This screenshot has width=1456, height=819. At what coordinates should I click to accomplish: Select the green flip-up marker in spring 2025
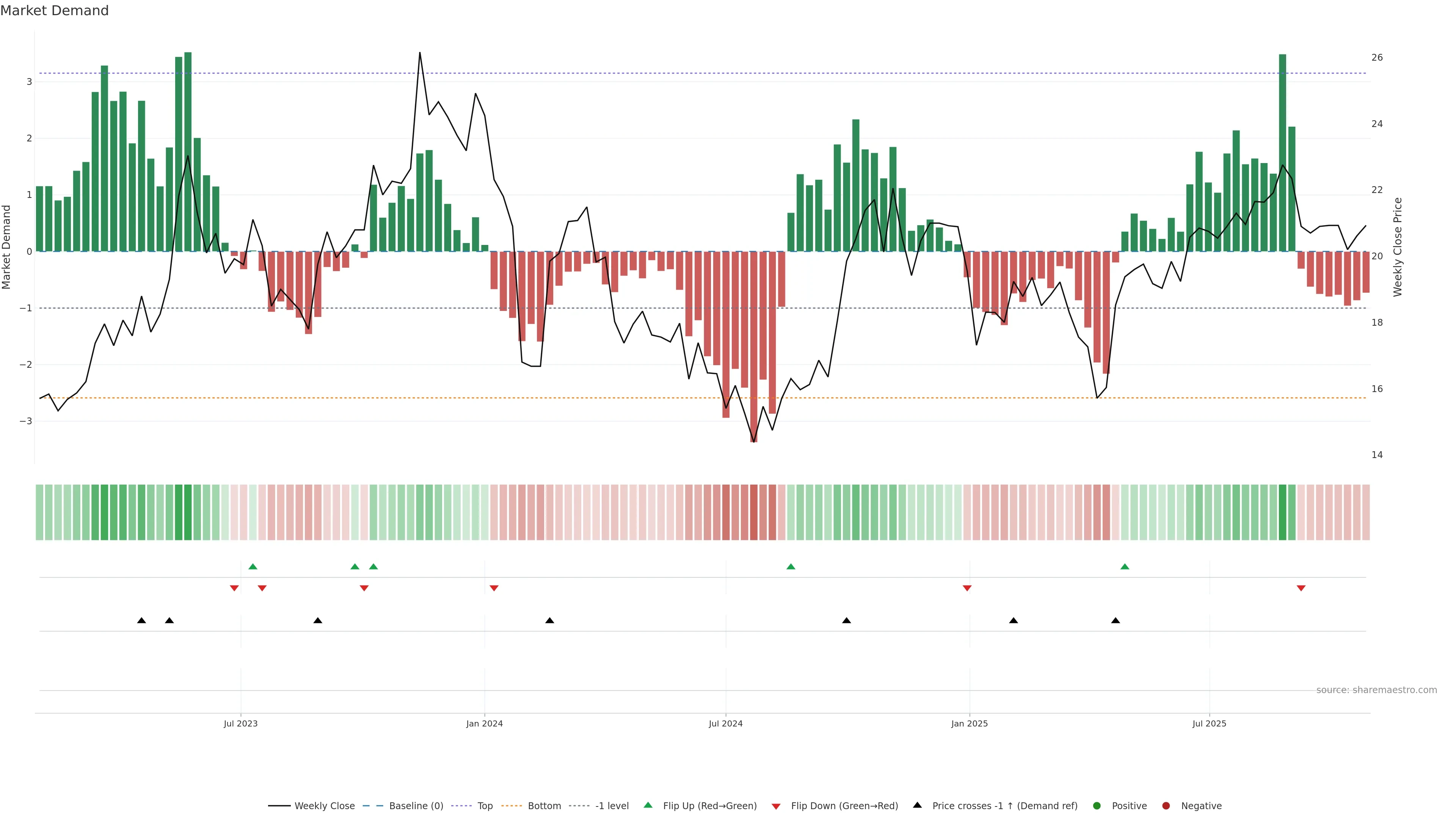[1125, 567]
